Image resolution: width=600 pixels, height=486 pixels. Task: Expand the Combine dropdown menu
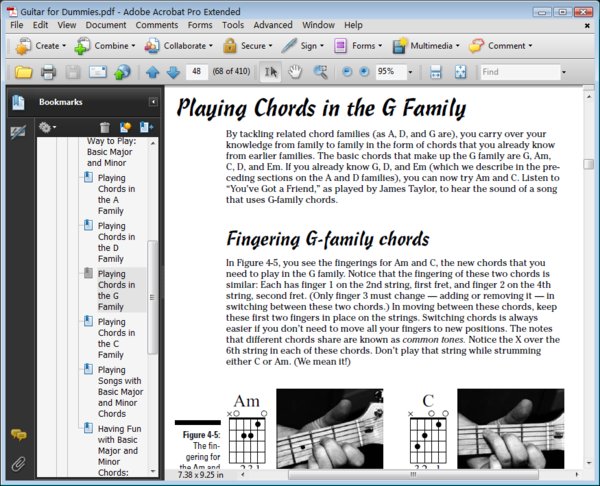click(x=129, y=46)
